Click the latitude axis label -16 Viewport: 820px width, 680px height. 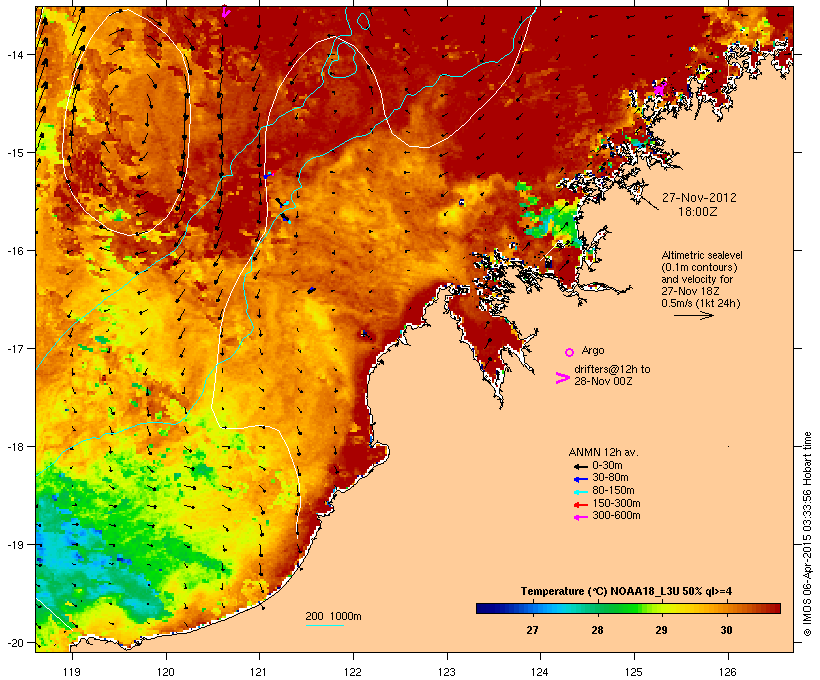[15, 251]
